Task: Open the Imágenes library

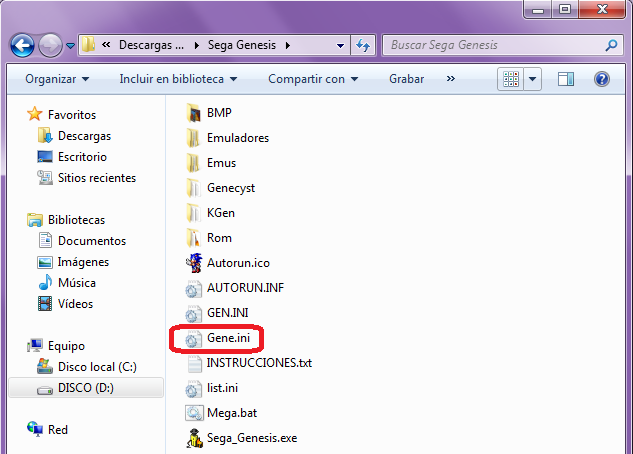Action: pos(83,262)
